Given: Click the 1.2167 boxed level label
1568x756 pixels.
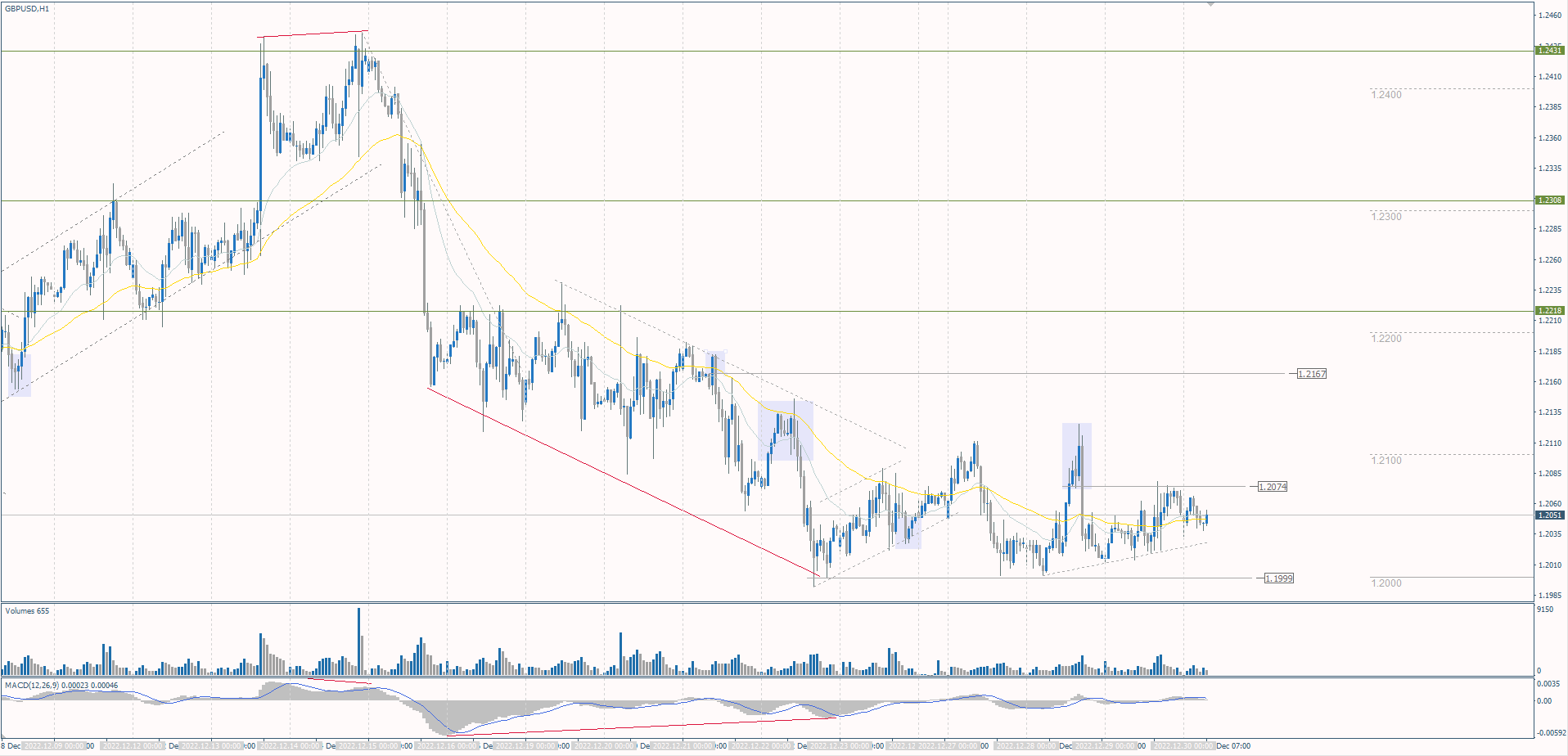Looking at the screenshot, I should [1312, 374].
